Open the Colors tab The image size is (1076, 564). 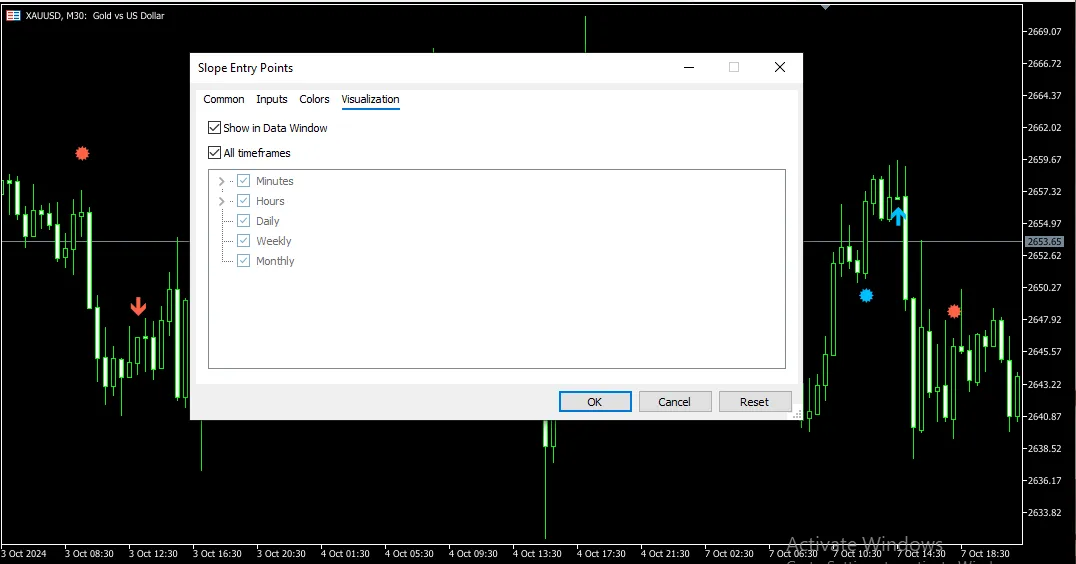click(314, 99)
